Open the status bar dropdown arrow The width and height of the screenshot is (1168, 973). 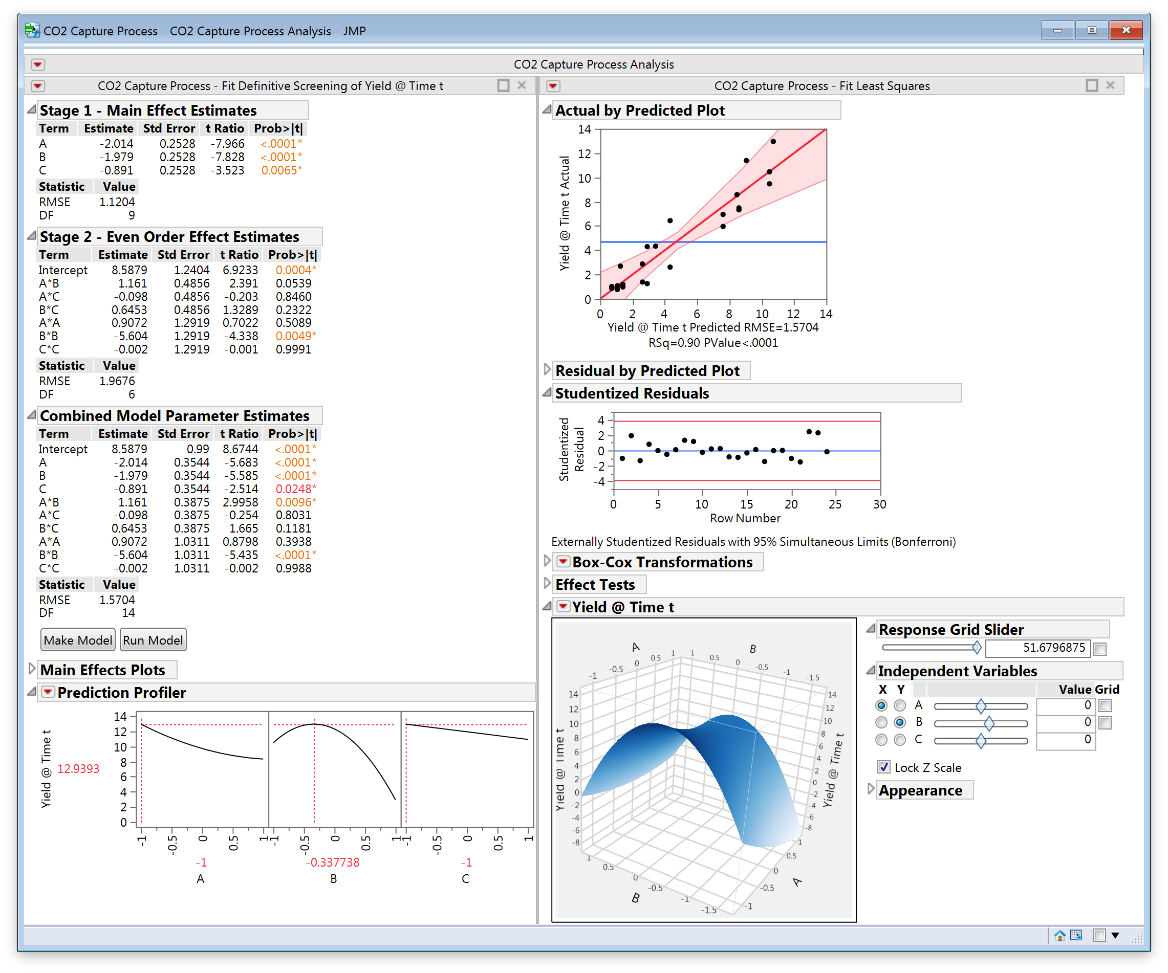click(x=1115, y=935)
